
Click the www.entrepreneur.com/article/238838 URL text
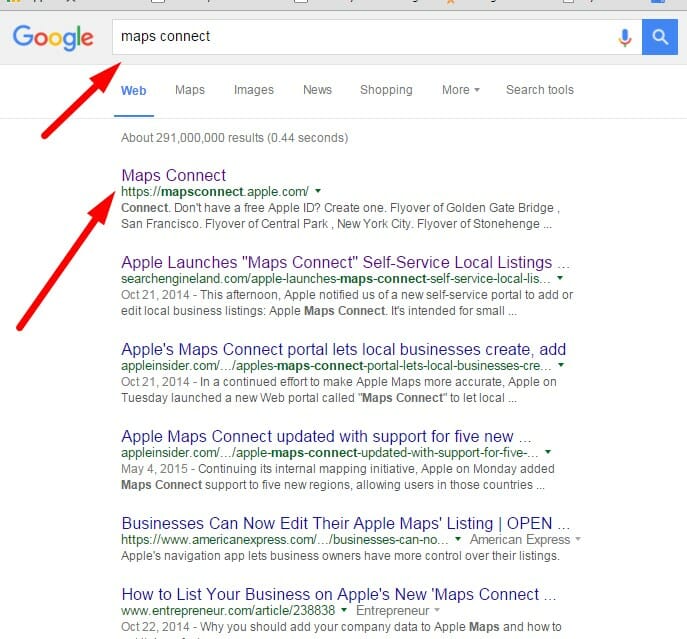click(228, 611)
